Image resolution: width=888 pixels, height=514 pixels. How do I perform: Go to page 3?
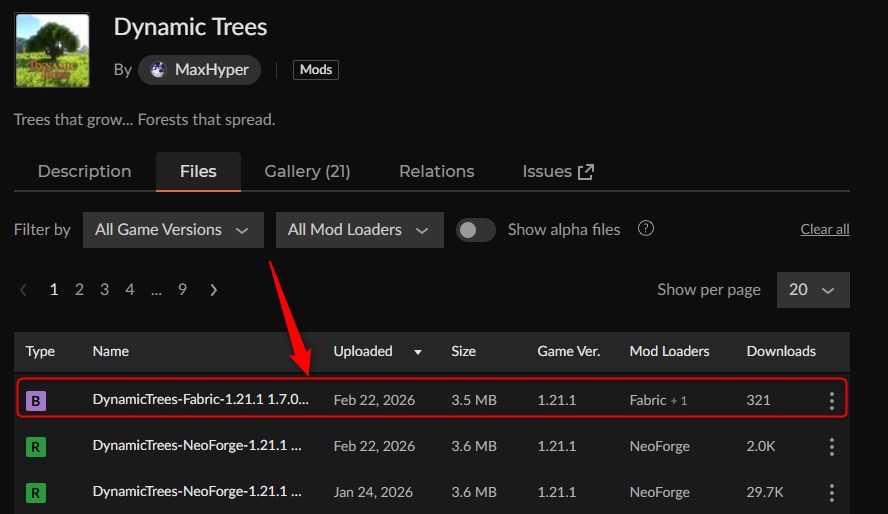(x=105, y=290)
